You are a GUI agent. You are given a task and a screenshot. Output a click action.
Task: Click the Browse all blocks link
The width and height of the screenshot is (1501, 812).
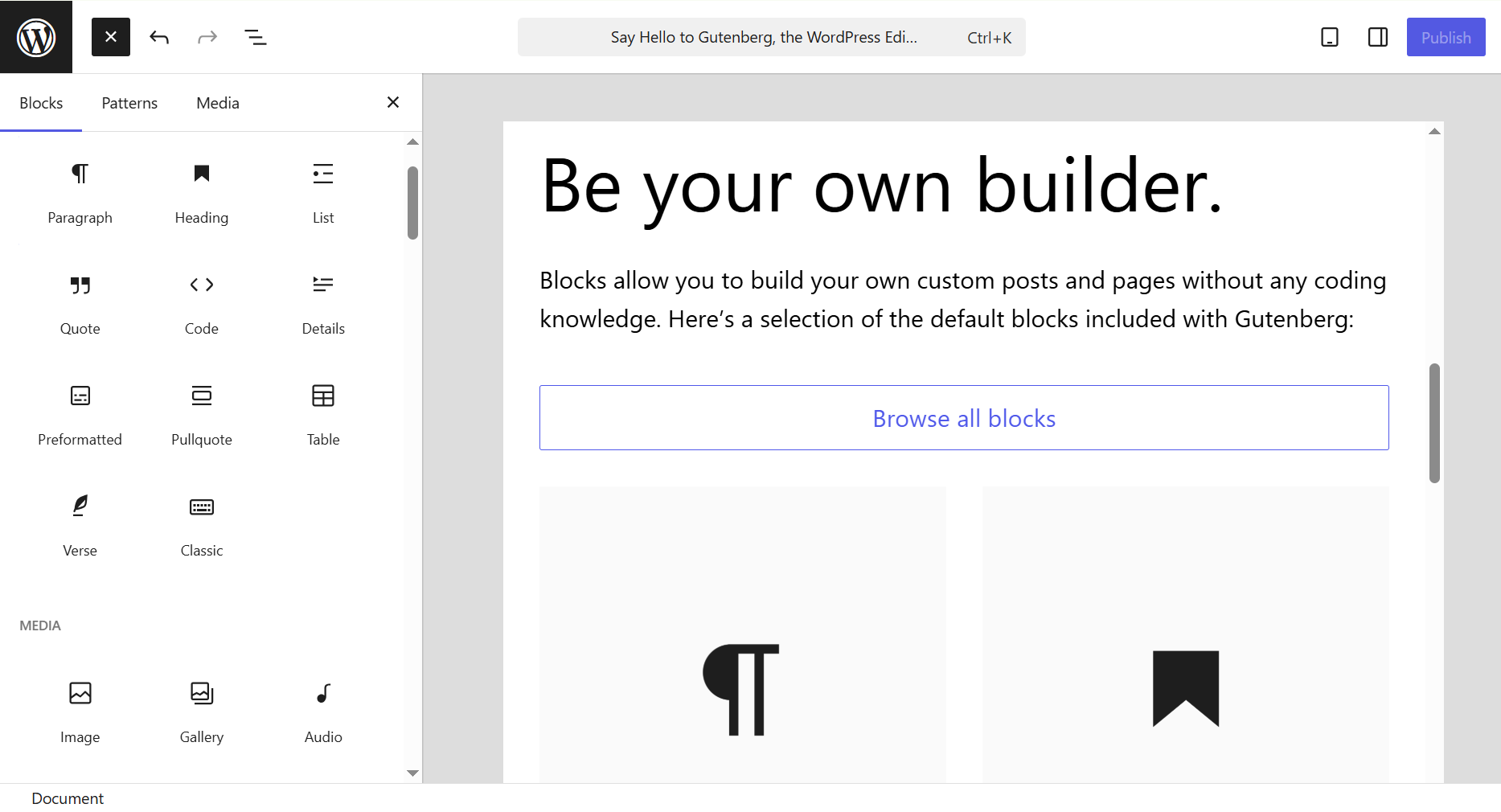pyautogui.click(x=963, y=418)
